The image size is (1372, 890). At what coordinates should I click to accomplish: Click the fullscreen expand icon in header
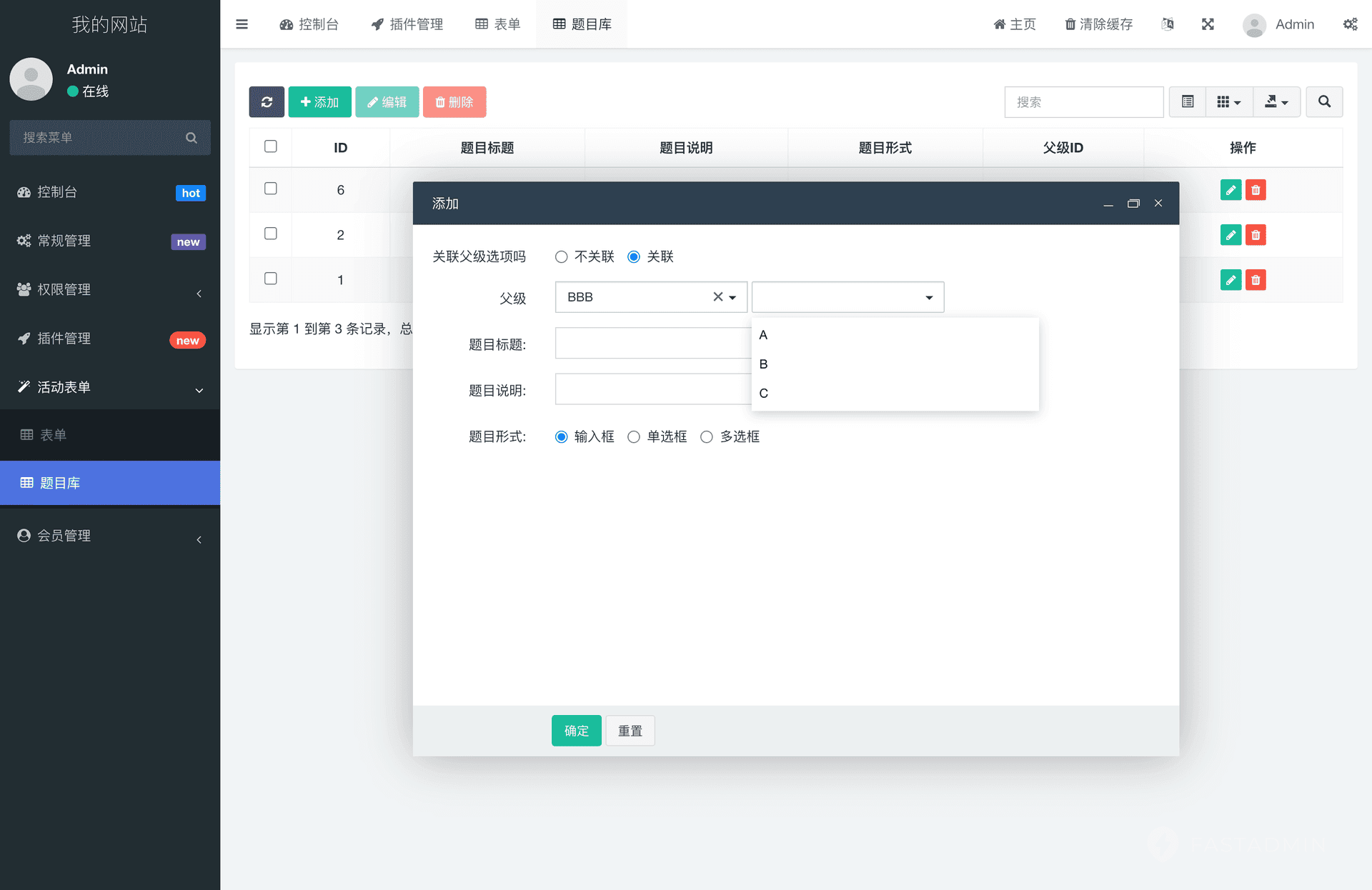1208,24
